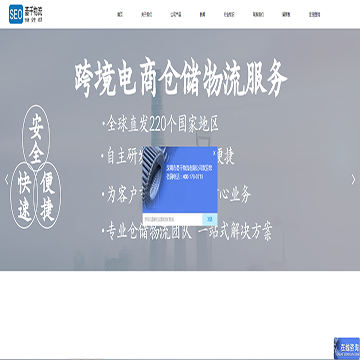Open the 在线咨询 floating consultation button

point(347,348)
